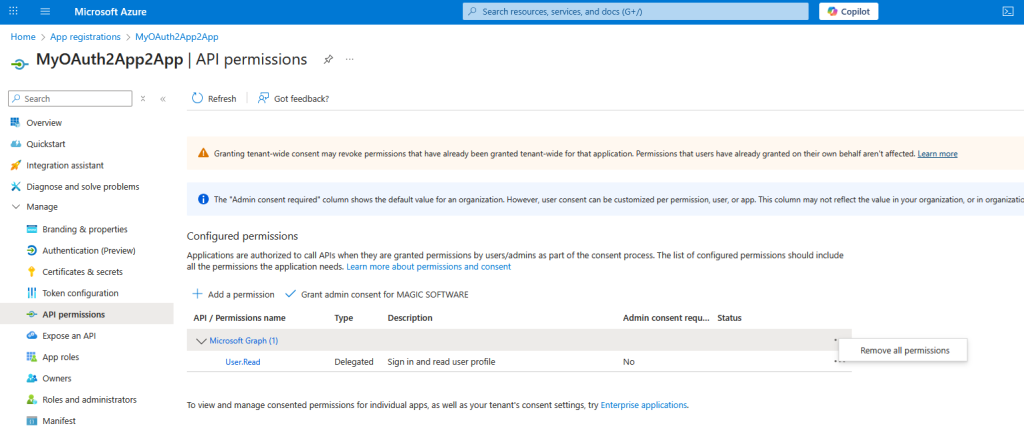Open Certificates & secrets in sidebar
Viewport: 1024px width, 436px height.
coord(82,272)
